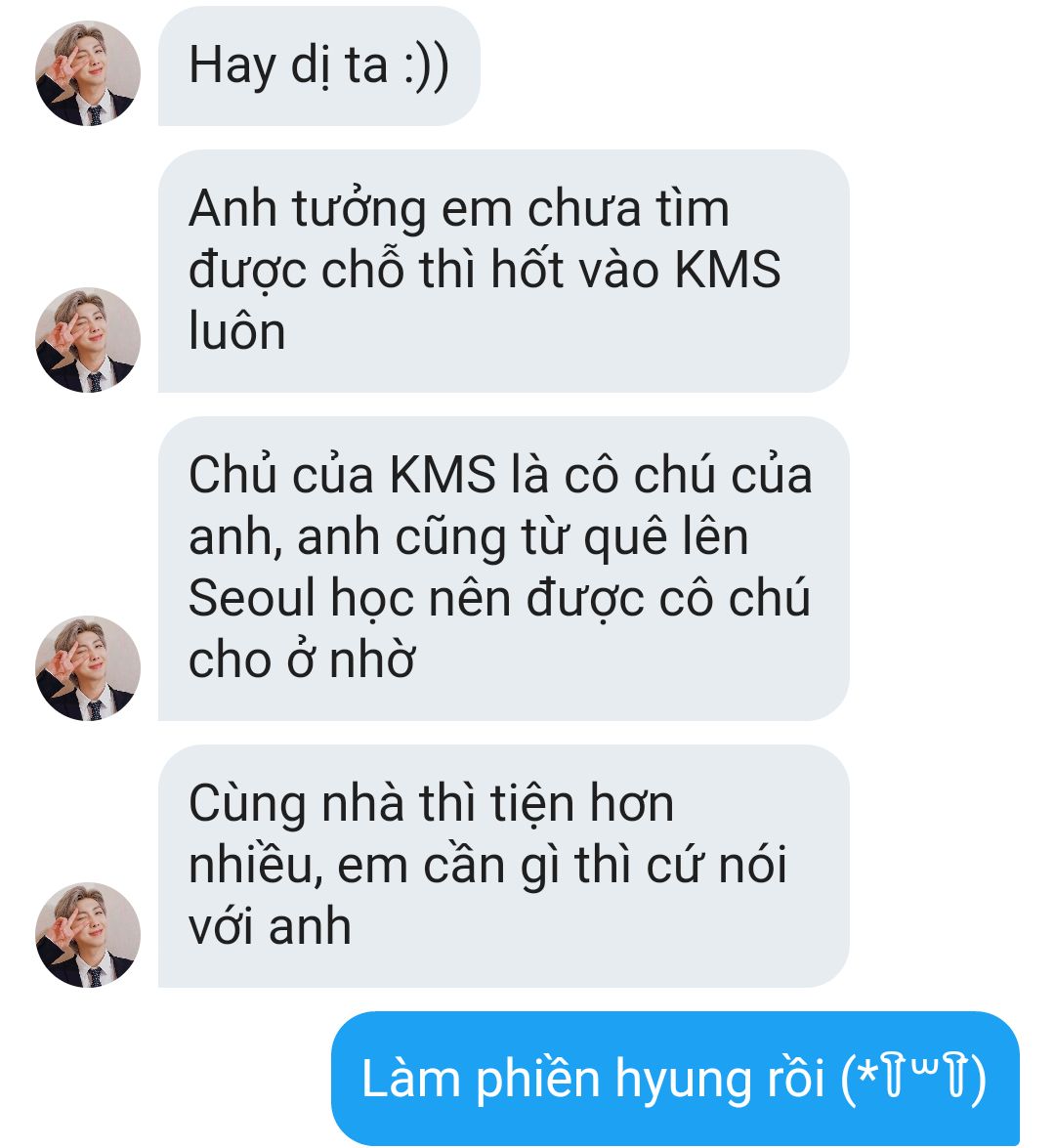Tap avatar next to "hốt vào KMS luôn" message
Viewport: 1055px width, 1148px height.
[88, 340]
